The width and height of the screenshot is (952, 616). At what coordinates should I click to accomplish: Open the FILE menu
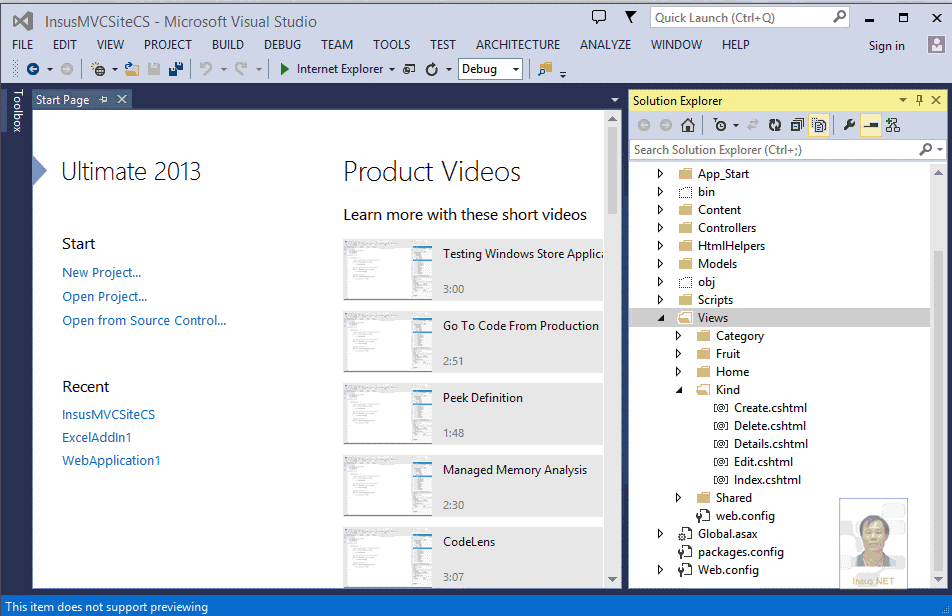coord(22,45)
